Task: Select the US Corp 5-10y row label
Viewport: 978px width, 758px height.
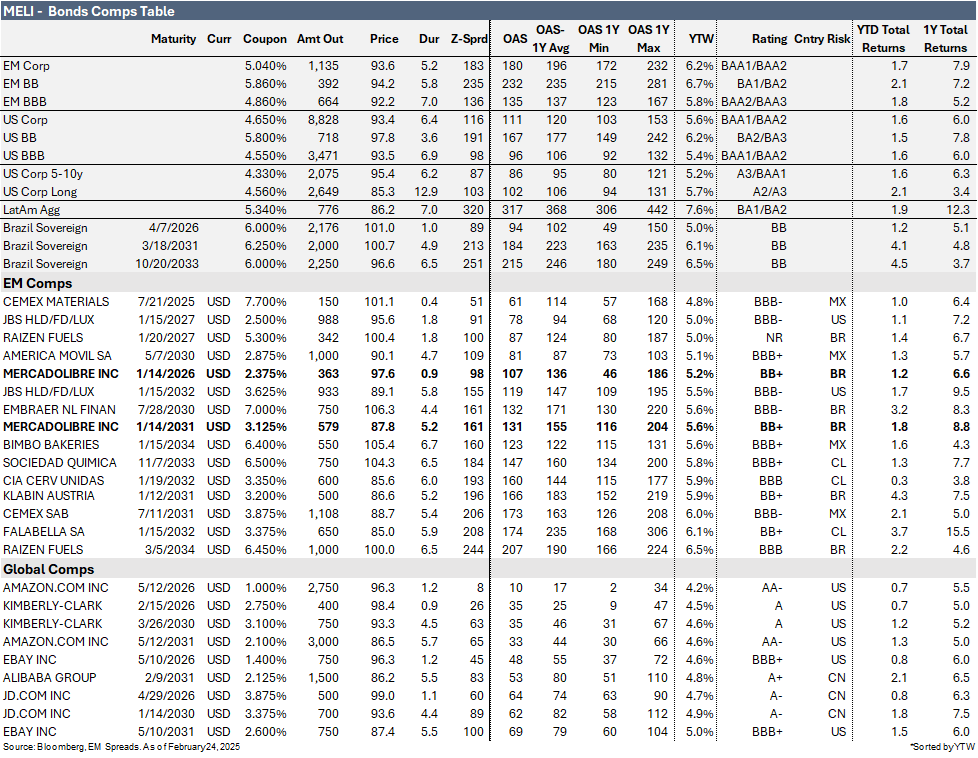Action: coord(43,173)
